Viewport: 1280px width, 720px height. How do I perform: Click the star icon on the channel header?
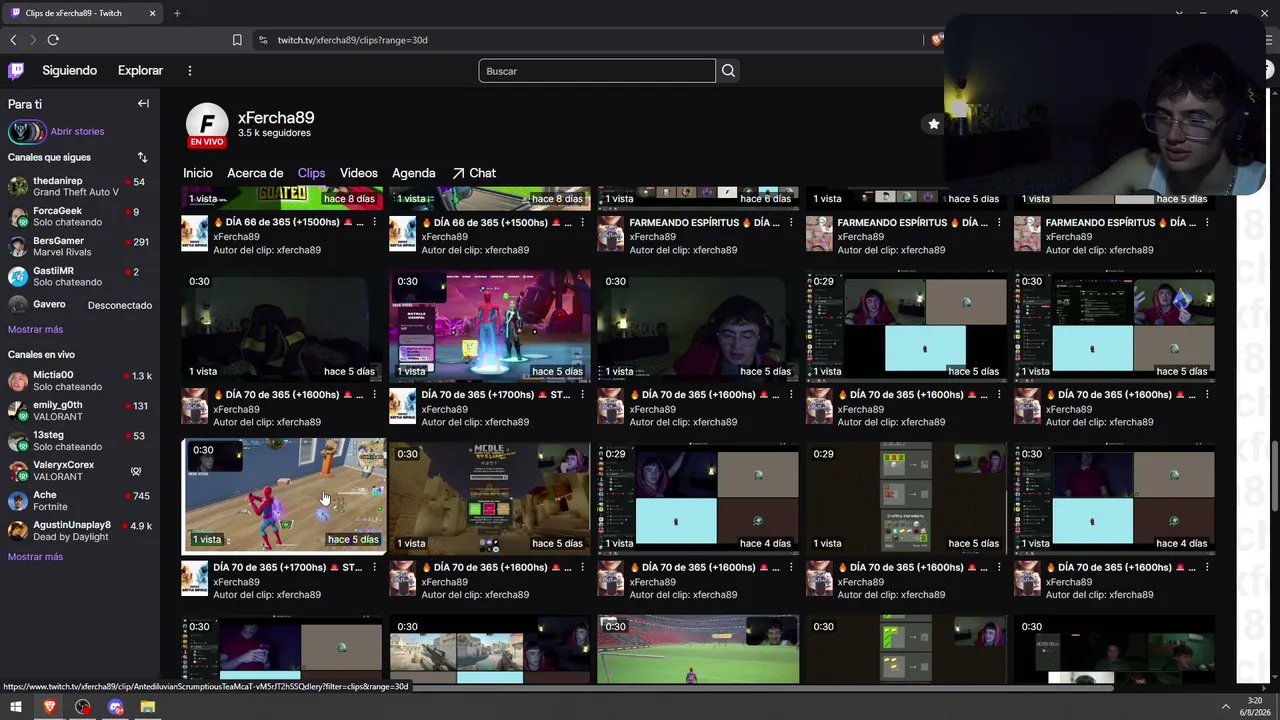point(933,124)
